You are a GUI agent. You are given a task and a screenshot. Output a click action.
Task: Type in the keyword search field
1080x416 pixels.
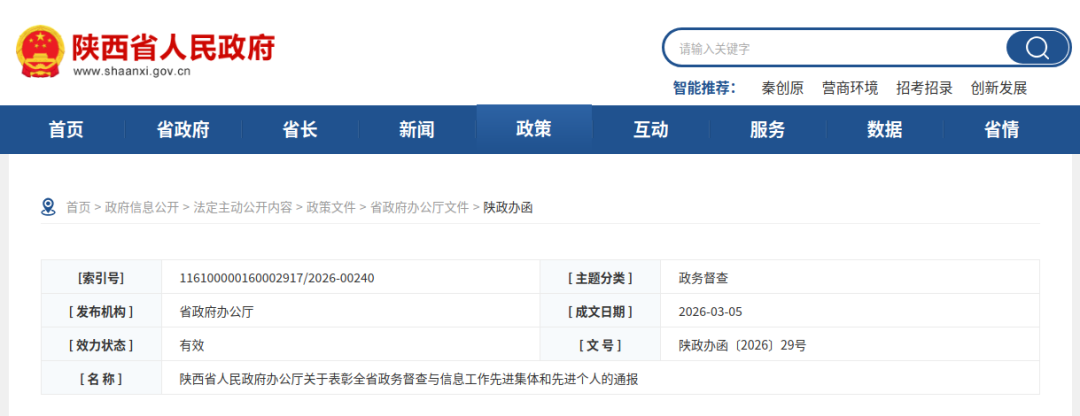point(835,48)
